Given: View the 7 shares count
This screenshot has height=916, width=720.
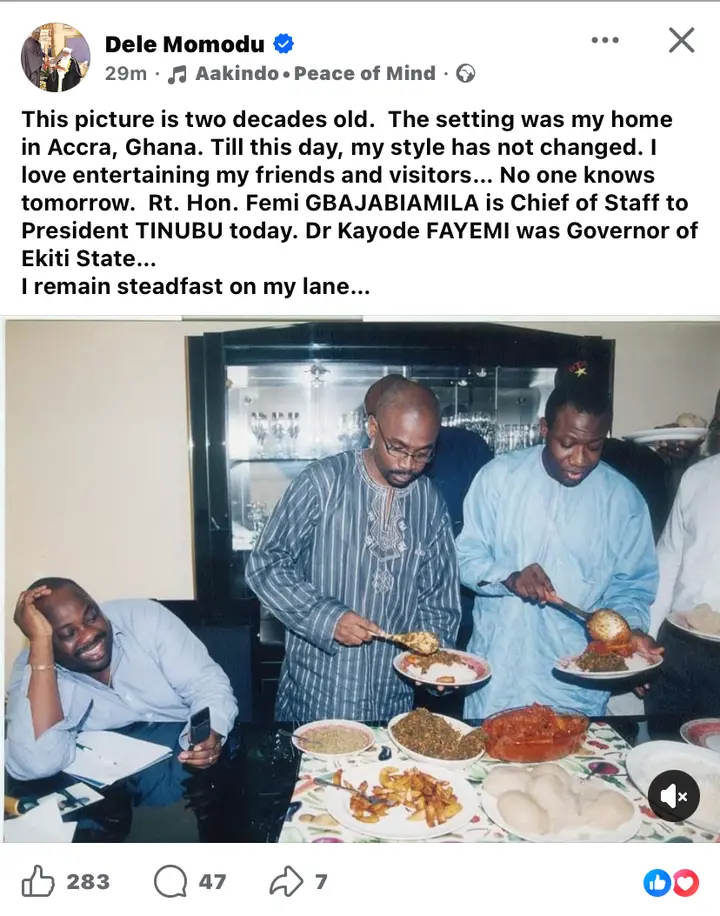Looking at the screenshot, I should pyautogui.click(x=321, y=882).
